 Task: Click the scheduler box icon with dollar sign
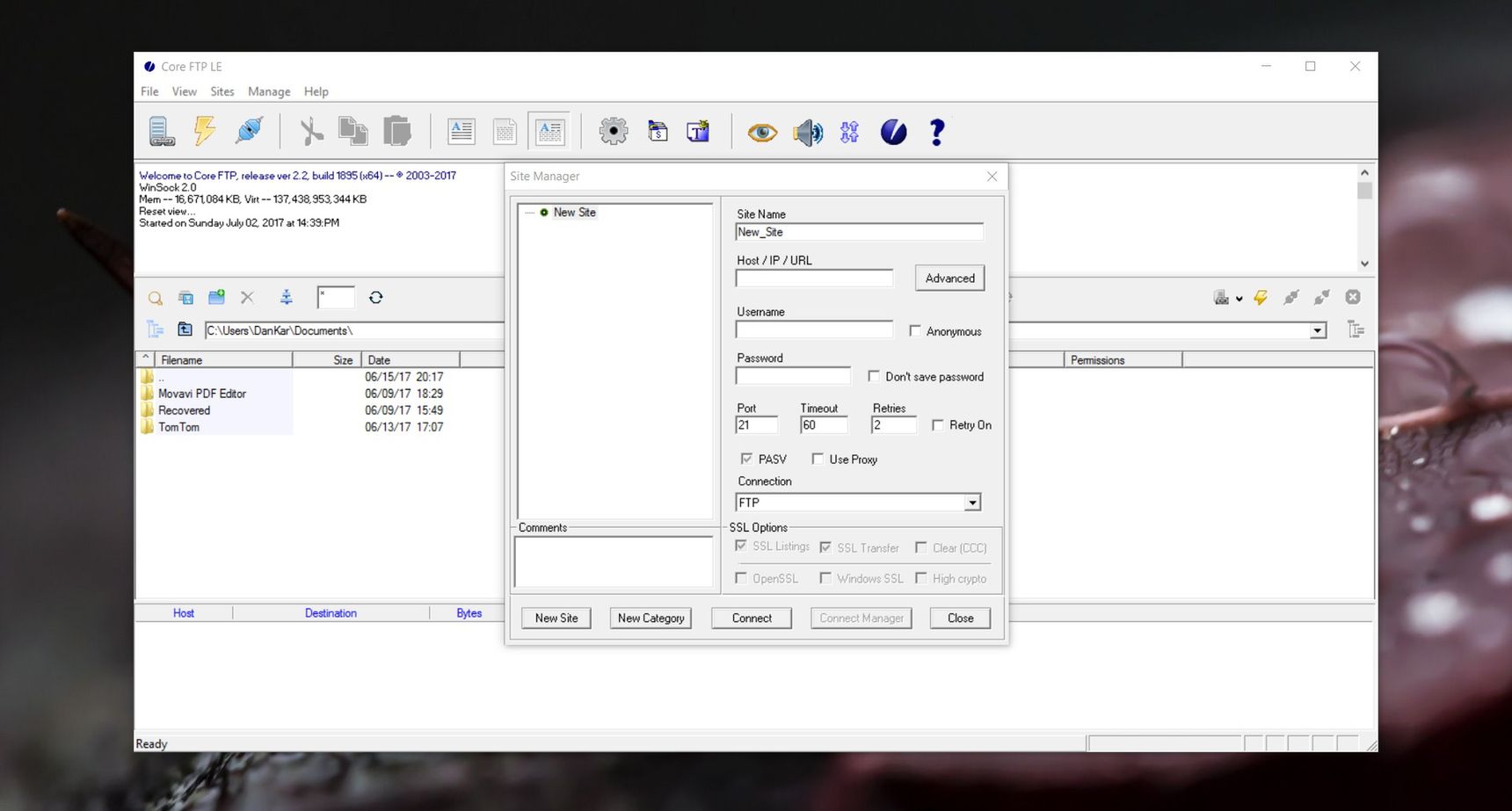[x=658, y=132]
